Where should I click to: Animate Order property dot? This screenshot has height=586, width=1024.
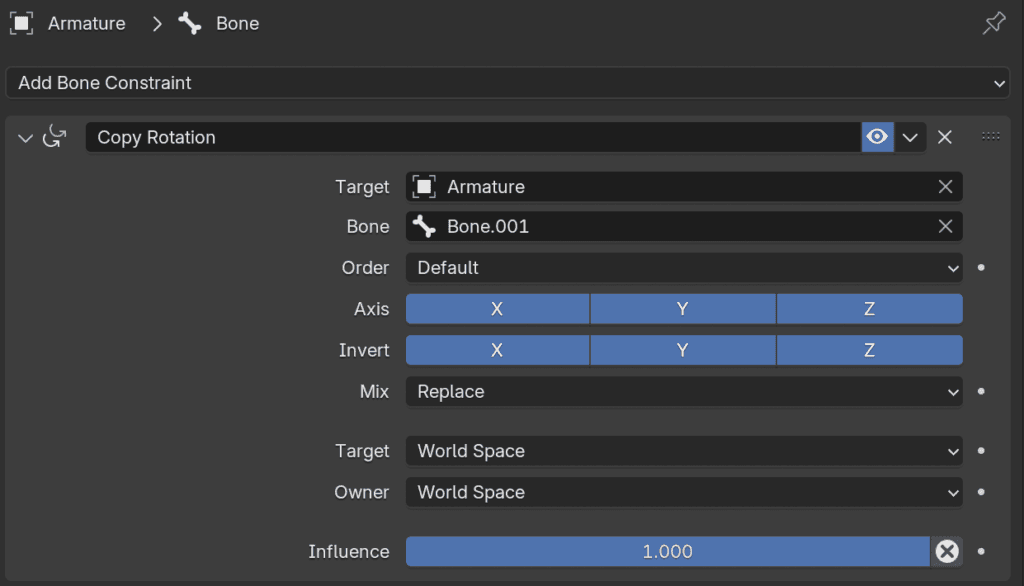pos(981,268)
